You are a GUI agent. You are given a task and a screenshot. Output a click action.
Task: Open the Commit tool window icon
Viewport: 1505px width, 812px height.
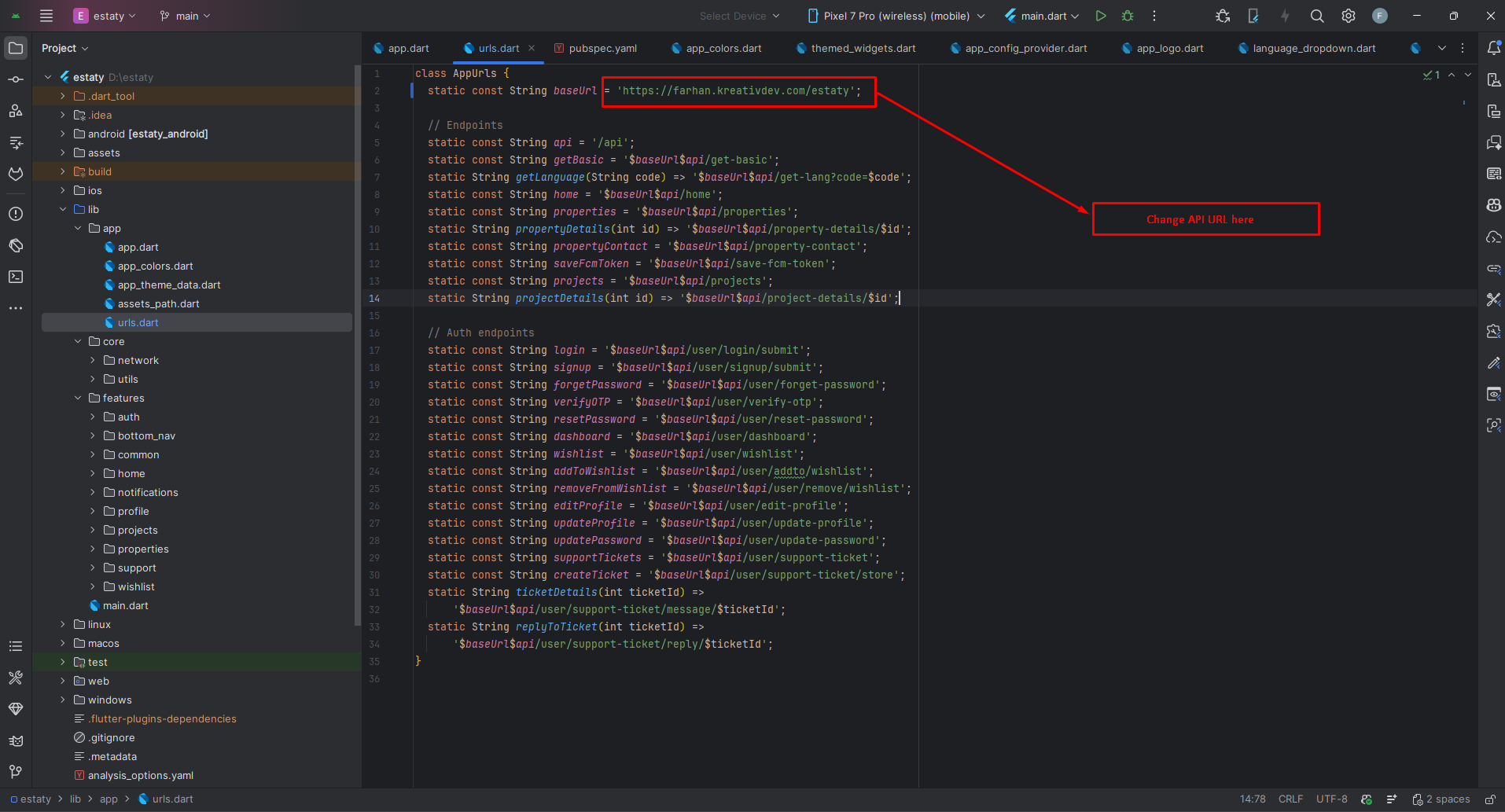point(16,79)
